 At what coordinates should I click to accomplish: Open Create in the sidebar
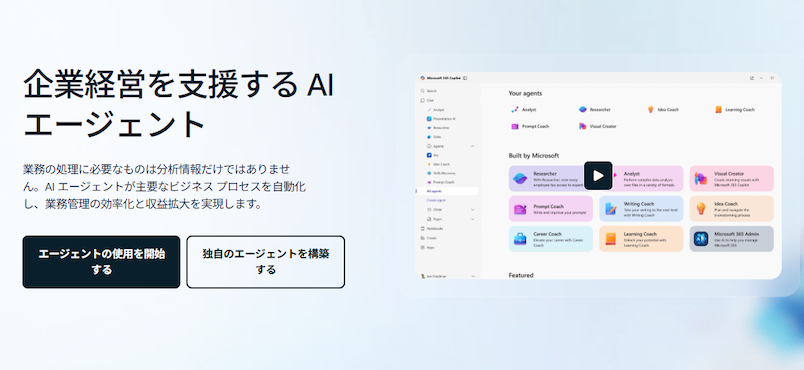point(429,238)
